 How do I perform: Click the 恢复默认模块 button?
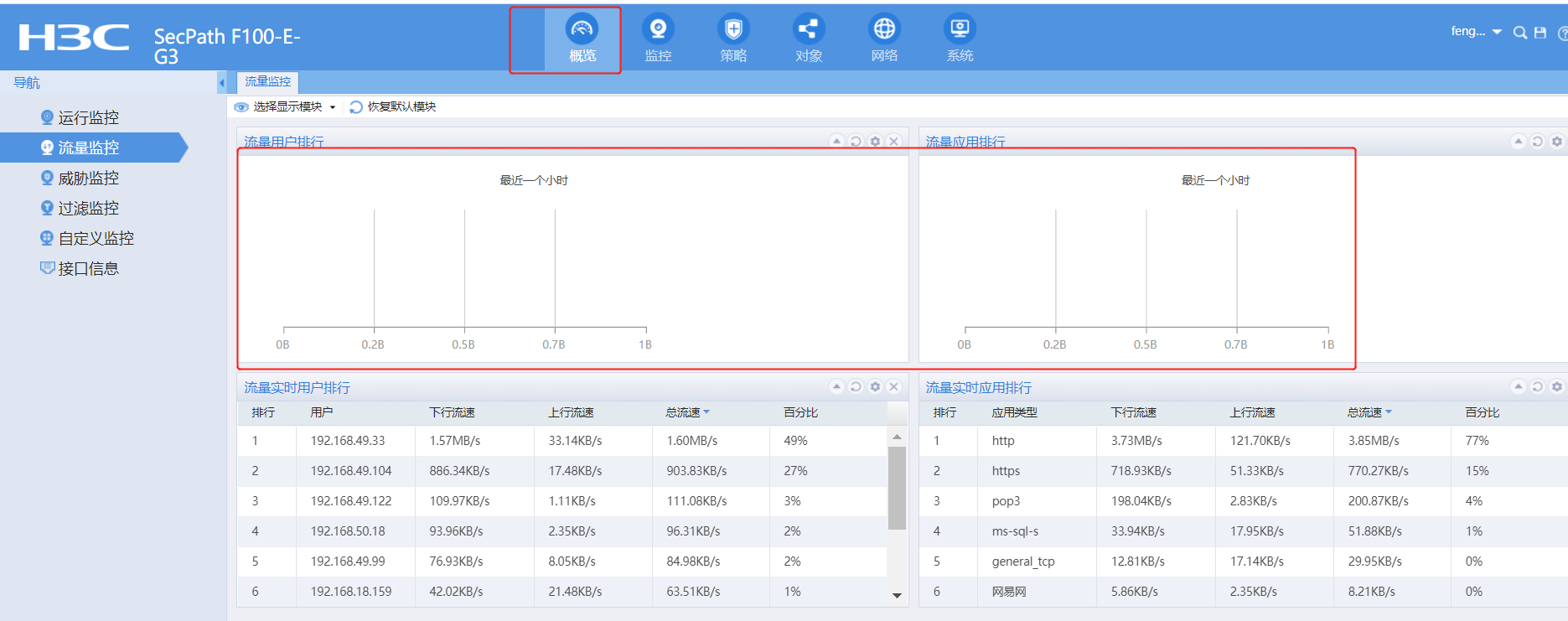[x=393, y=106]
